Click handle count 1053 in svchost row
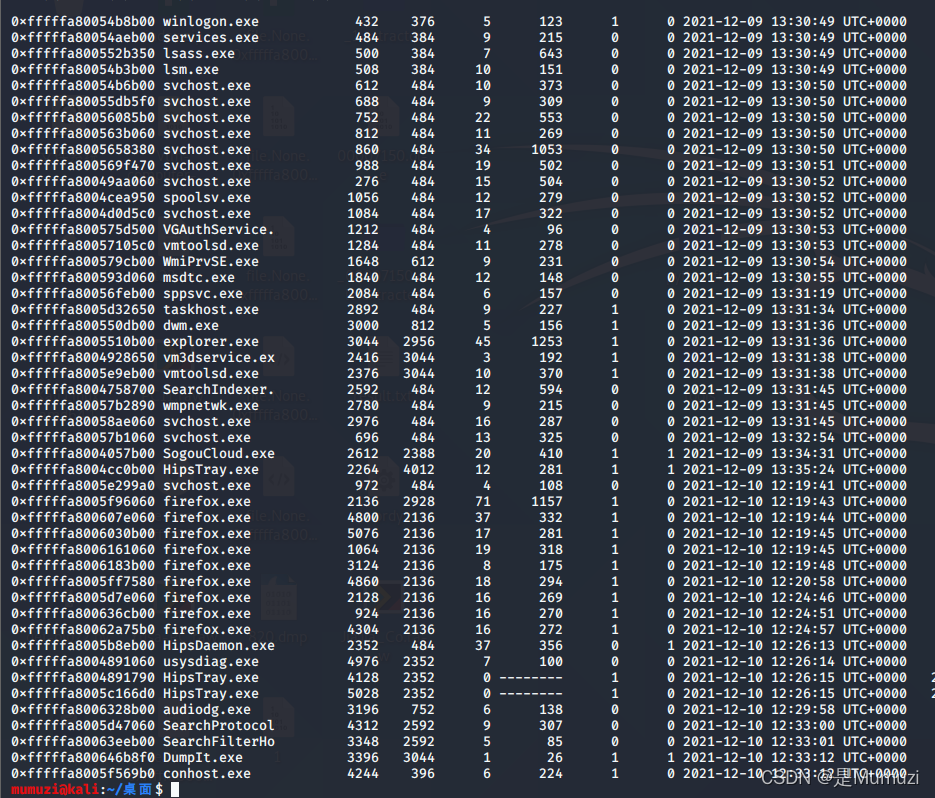Screen dimensions: 935x798 (547, 150)
